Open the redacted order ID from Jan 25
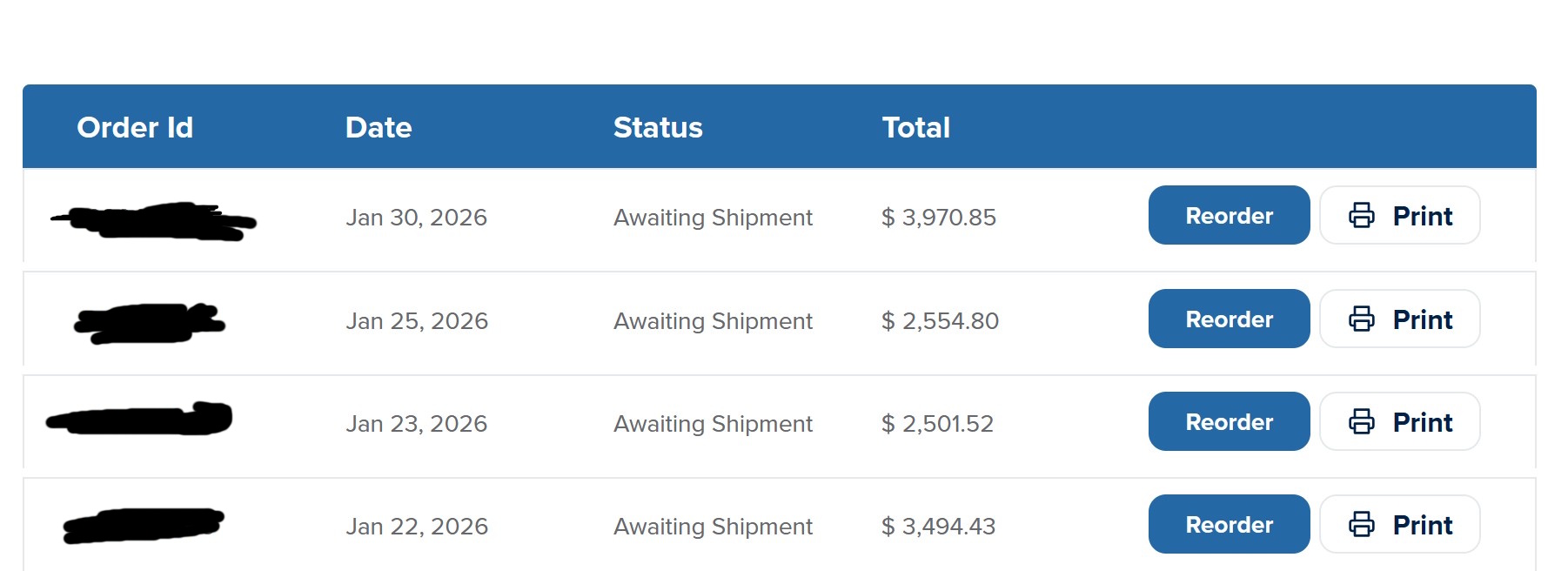1568x571 pixels. [150, 323]
